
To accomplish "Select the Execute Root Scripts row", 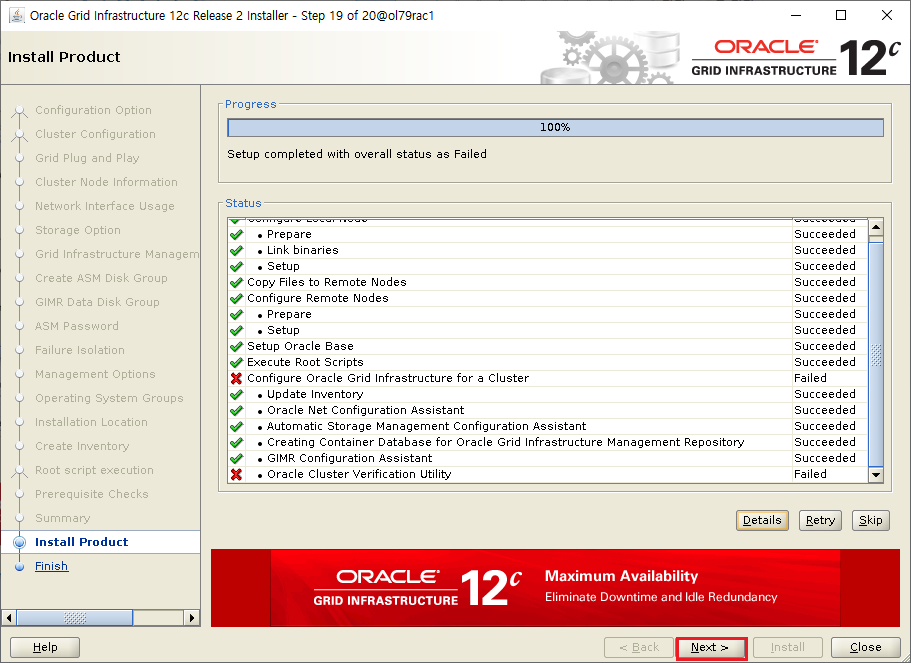I will (x=548, y=362).
